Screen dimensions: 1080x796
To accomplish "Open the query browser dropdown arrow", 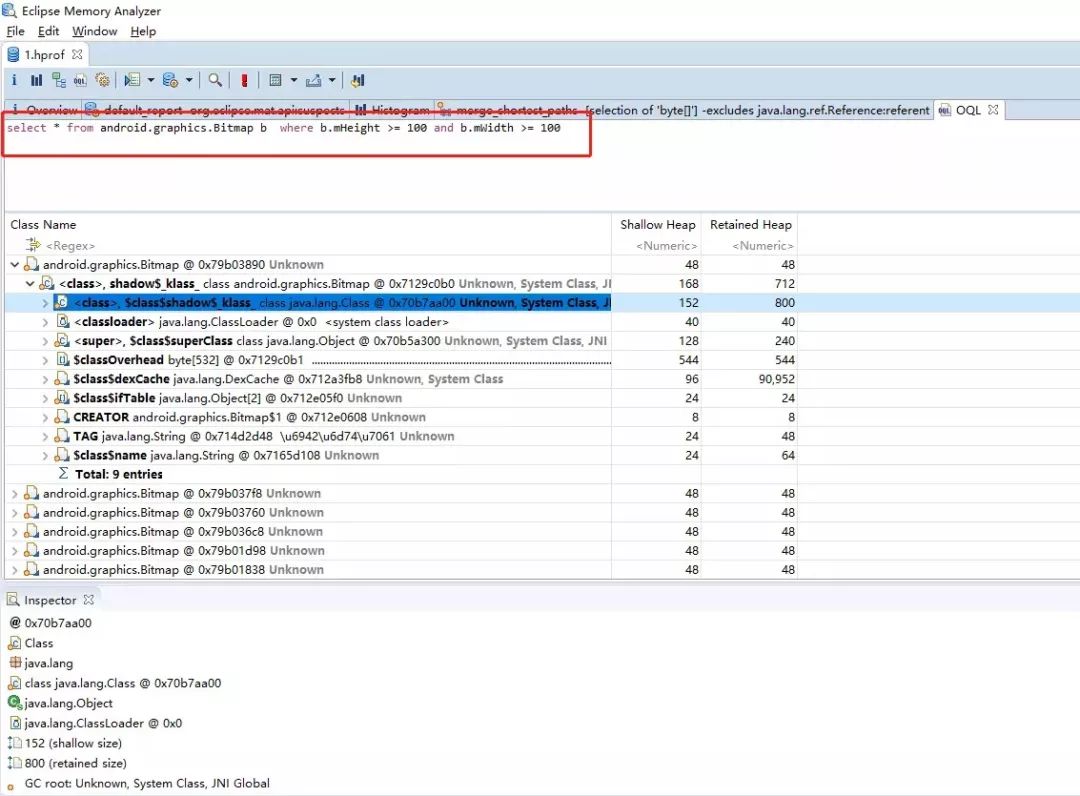I will 189,80.
